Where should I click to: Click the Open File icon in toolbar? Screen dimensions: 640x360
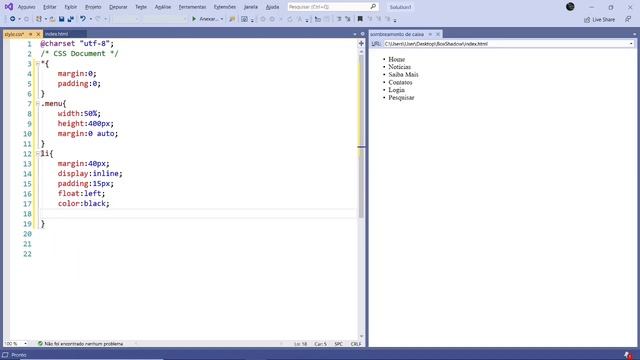pos(52,19)
